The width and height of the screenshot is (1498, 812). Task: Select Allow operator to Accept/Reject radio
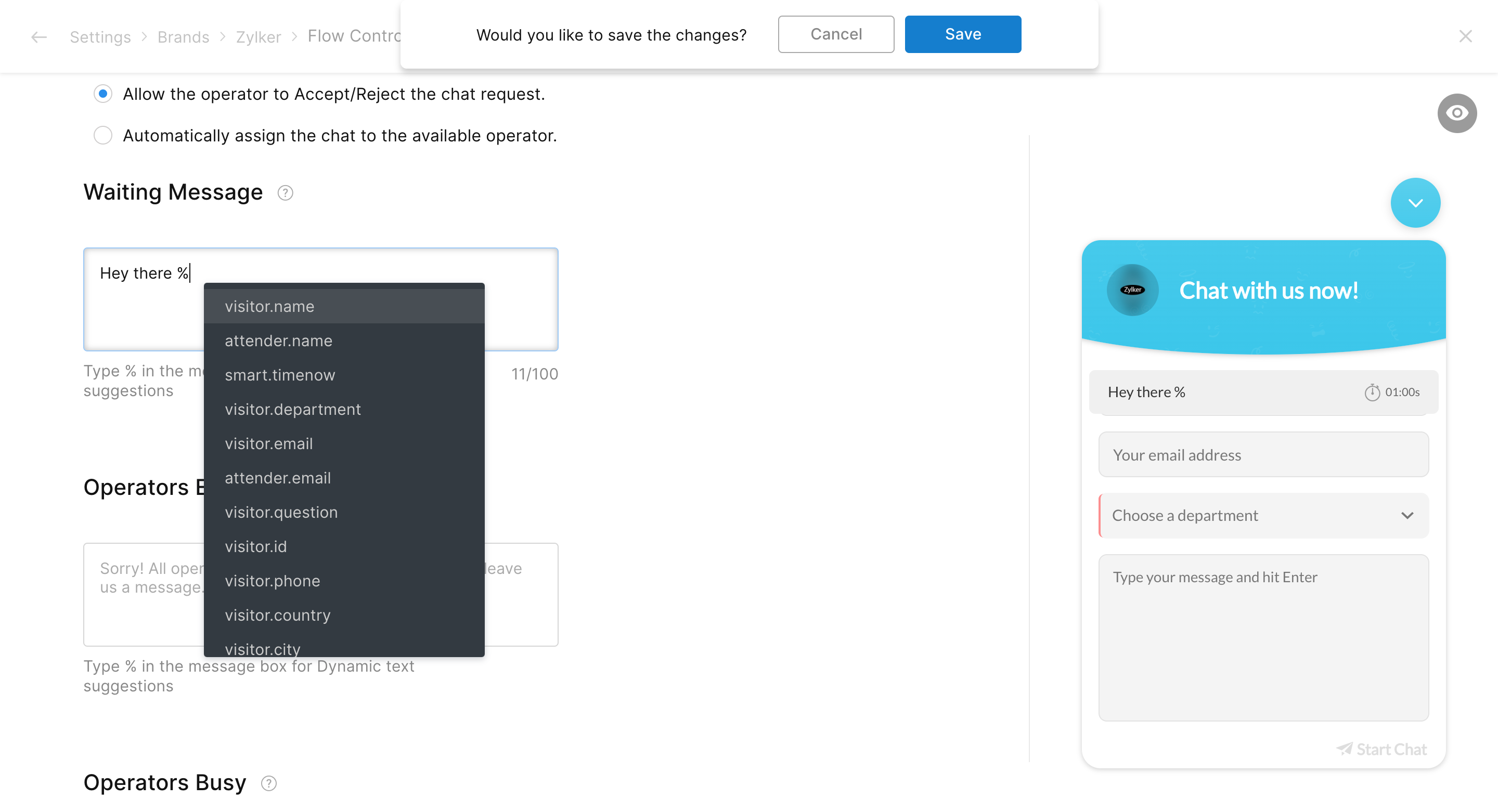[x=103, y=94]
